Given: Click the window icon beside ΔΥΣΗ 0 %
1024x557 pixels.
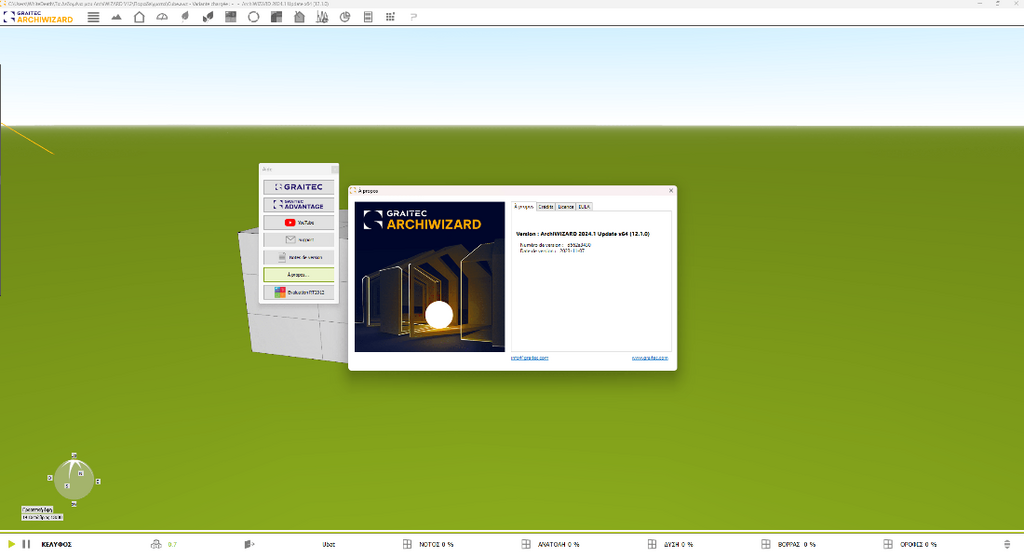Looking at the screenshot, I should [x=652, y=544].
